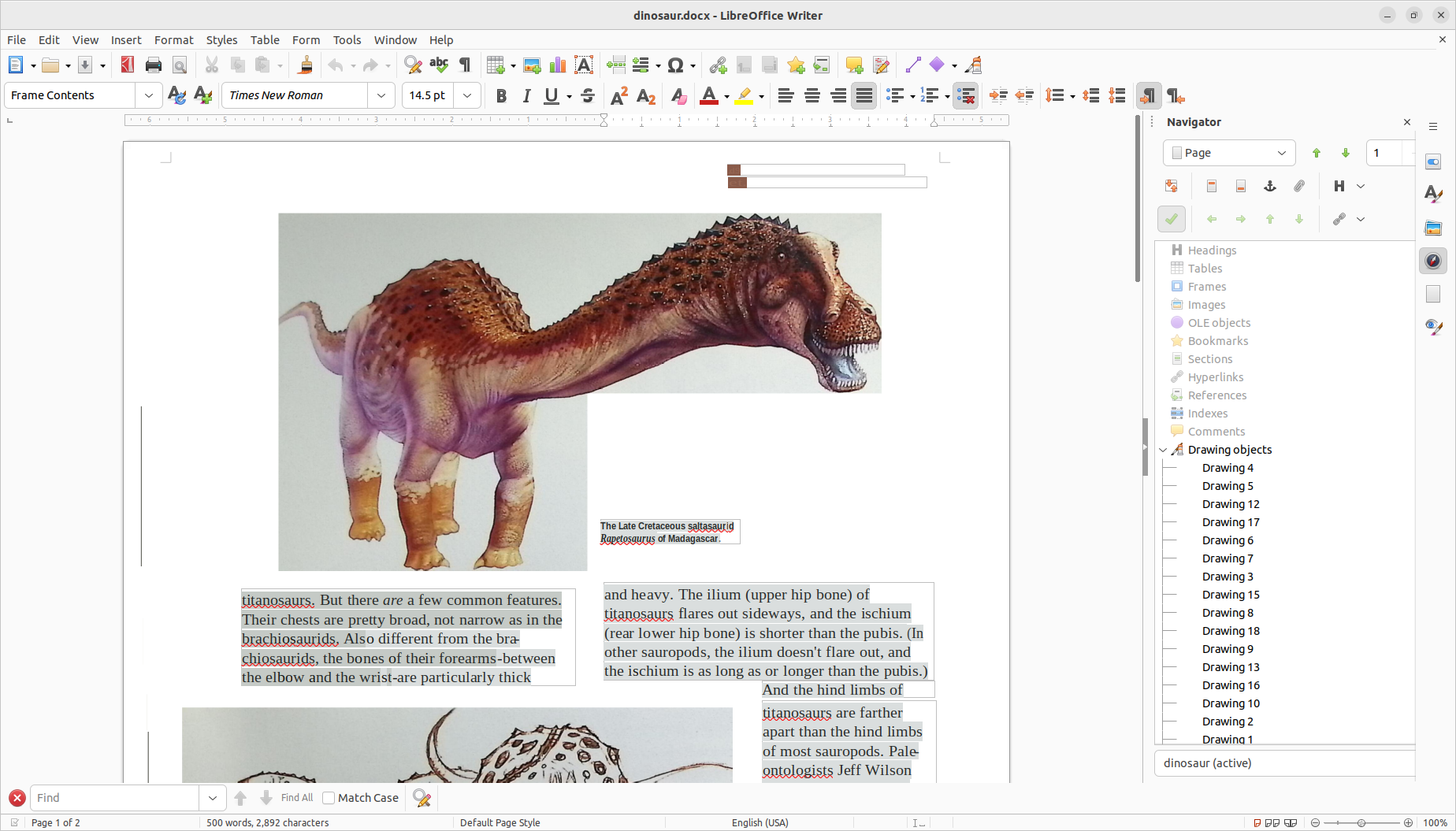Viewport: 1456px width, 831px height.
Task: Toggle print preview
Action: coord(180,65)
